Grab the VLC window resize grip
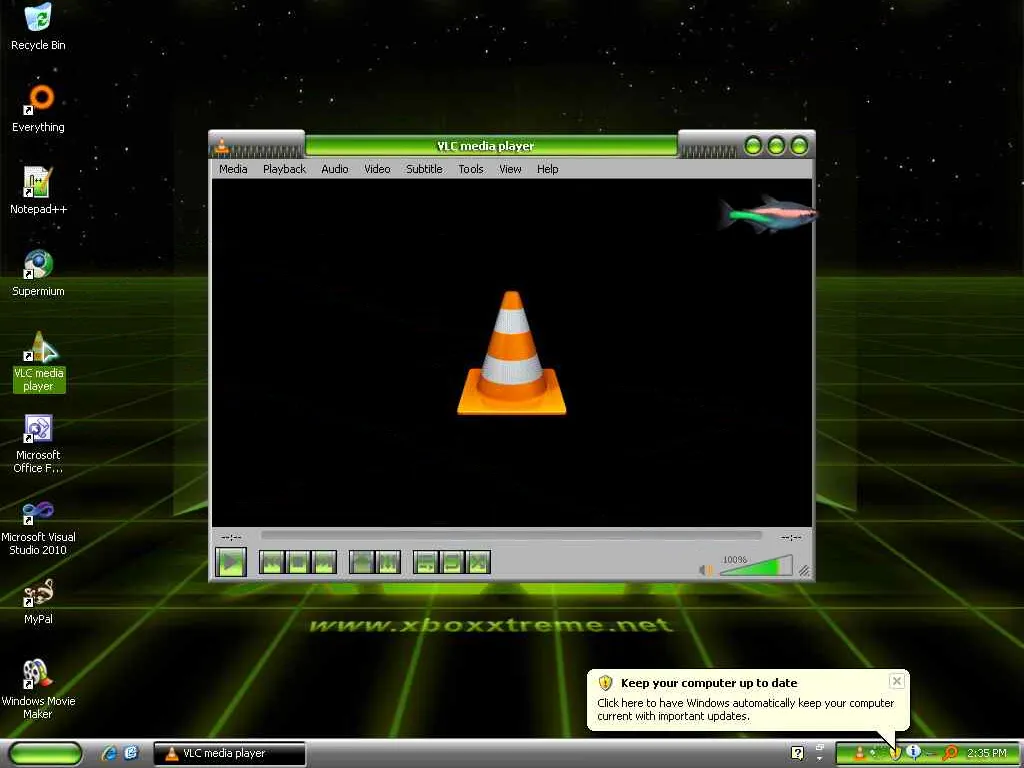 805,571
